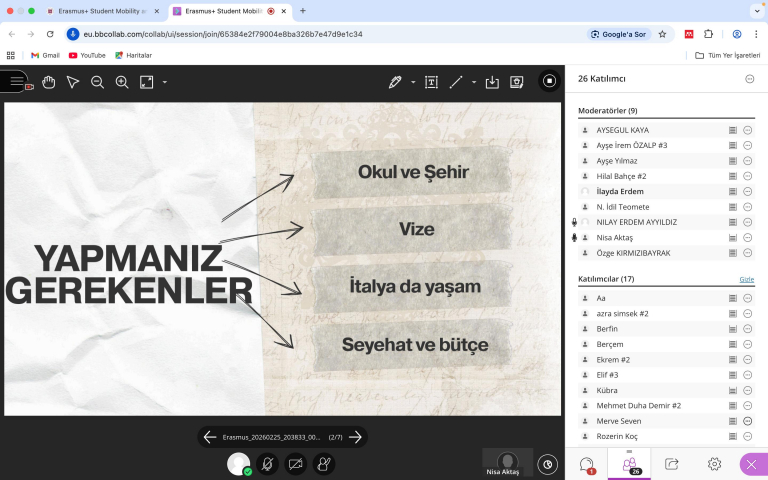Download the shared whiteboard file

492,82
